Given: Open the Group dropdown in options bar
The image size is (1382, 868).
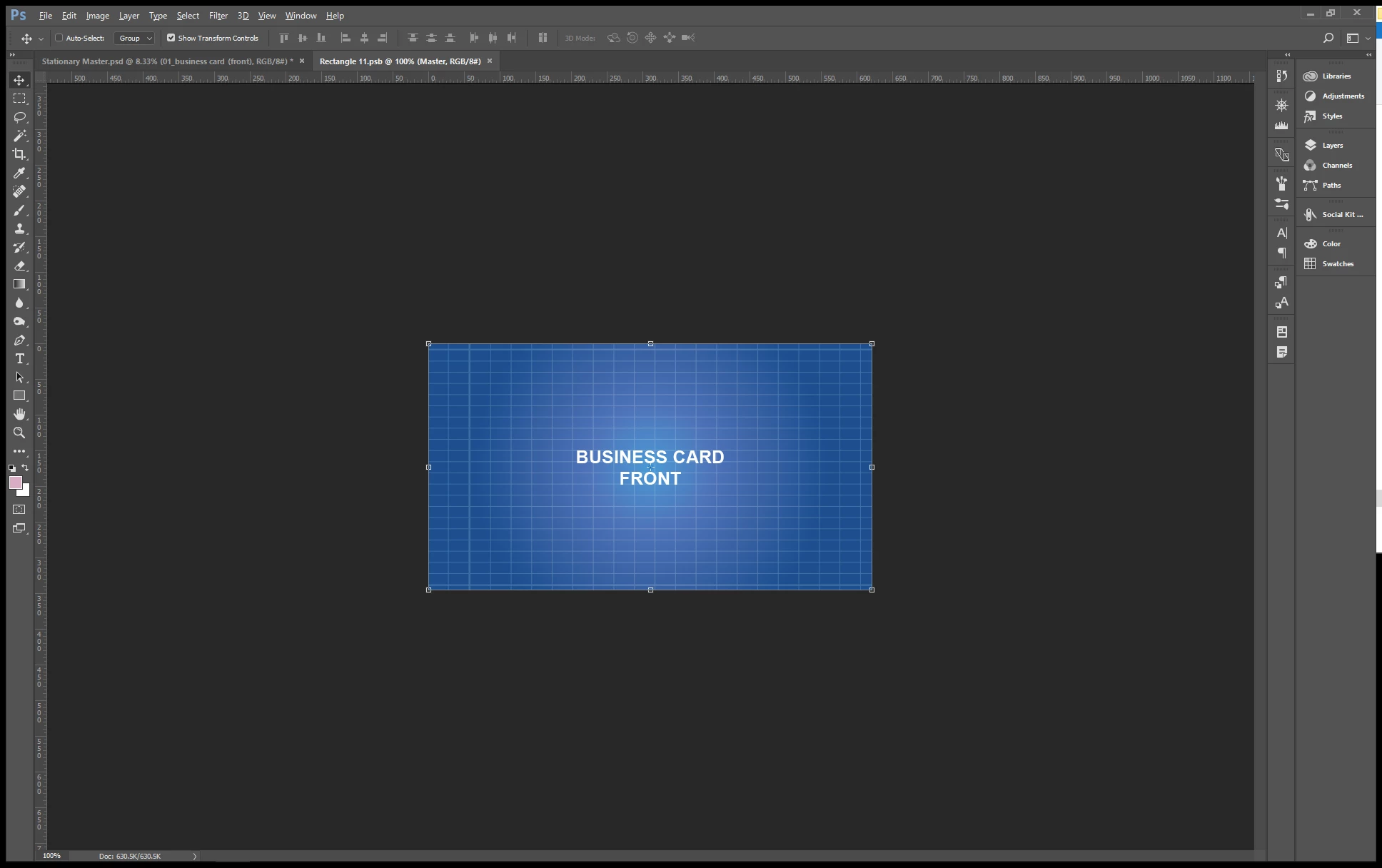Looking at the screenshot, I should [x=134, y=38].
